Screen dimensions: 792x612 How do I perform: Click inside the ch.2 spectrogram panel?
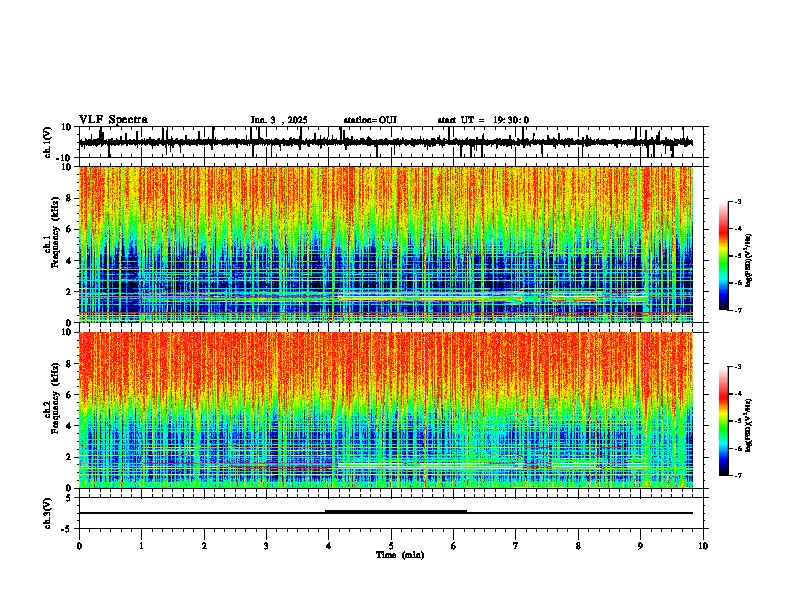[386, 410]
